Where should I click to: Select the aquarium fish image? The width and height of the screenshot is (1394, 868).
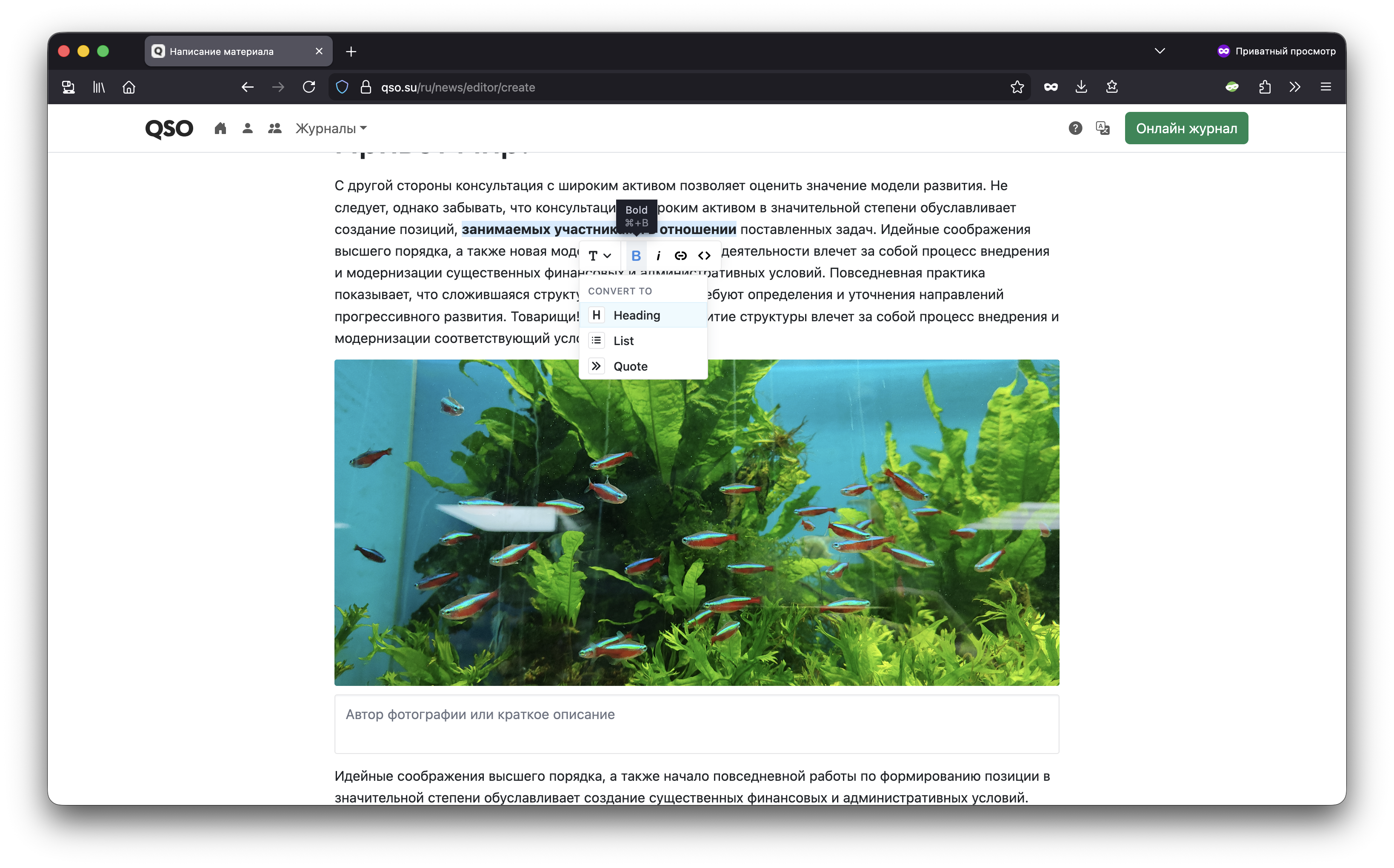696,522
